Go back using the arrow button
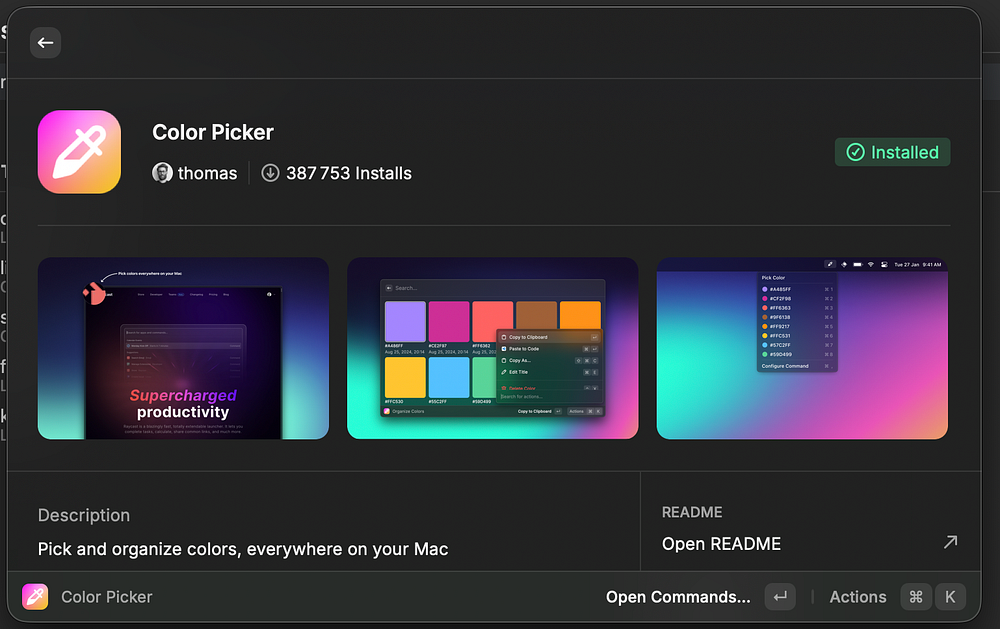 point(45,43)
